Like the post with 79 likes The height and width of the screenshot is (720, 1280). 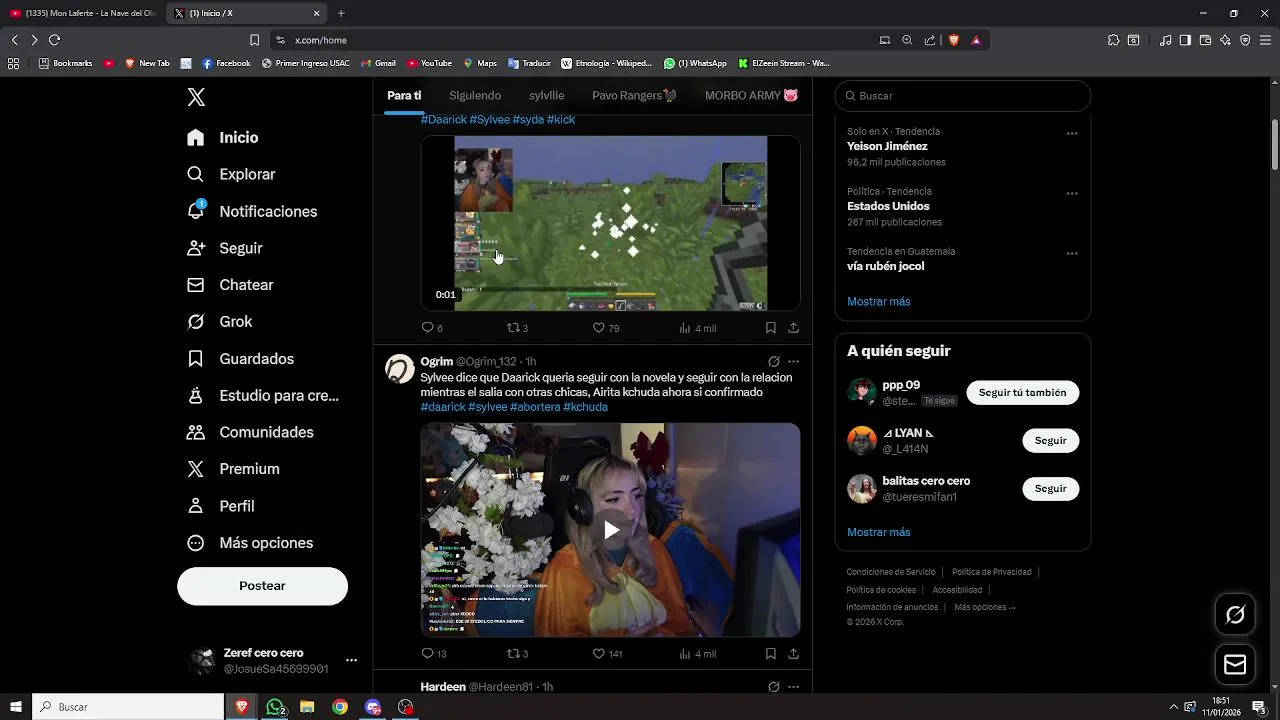click(606, 328)
